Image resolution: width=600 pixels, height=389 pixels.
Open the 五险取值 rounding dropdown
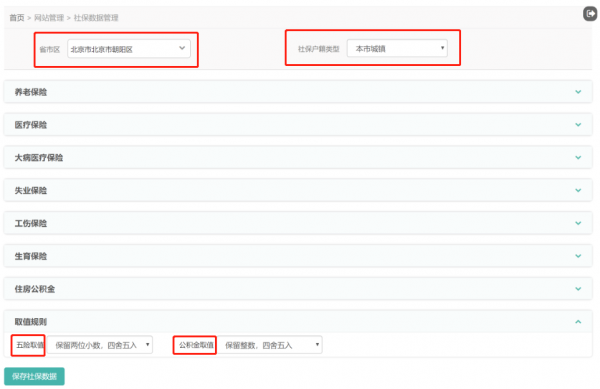coord(99,345)
